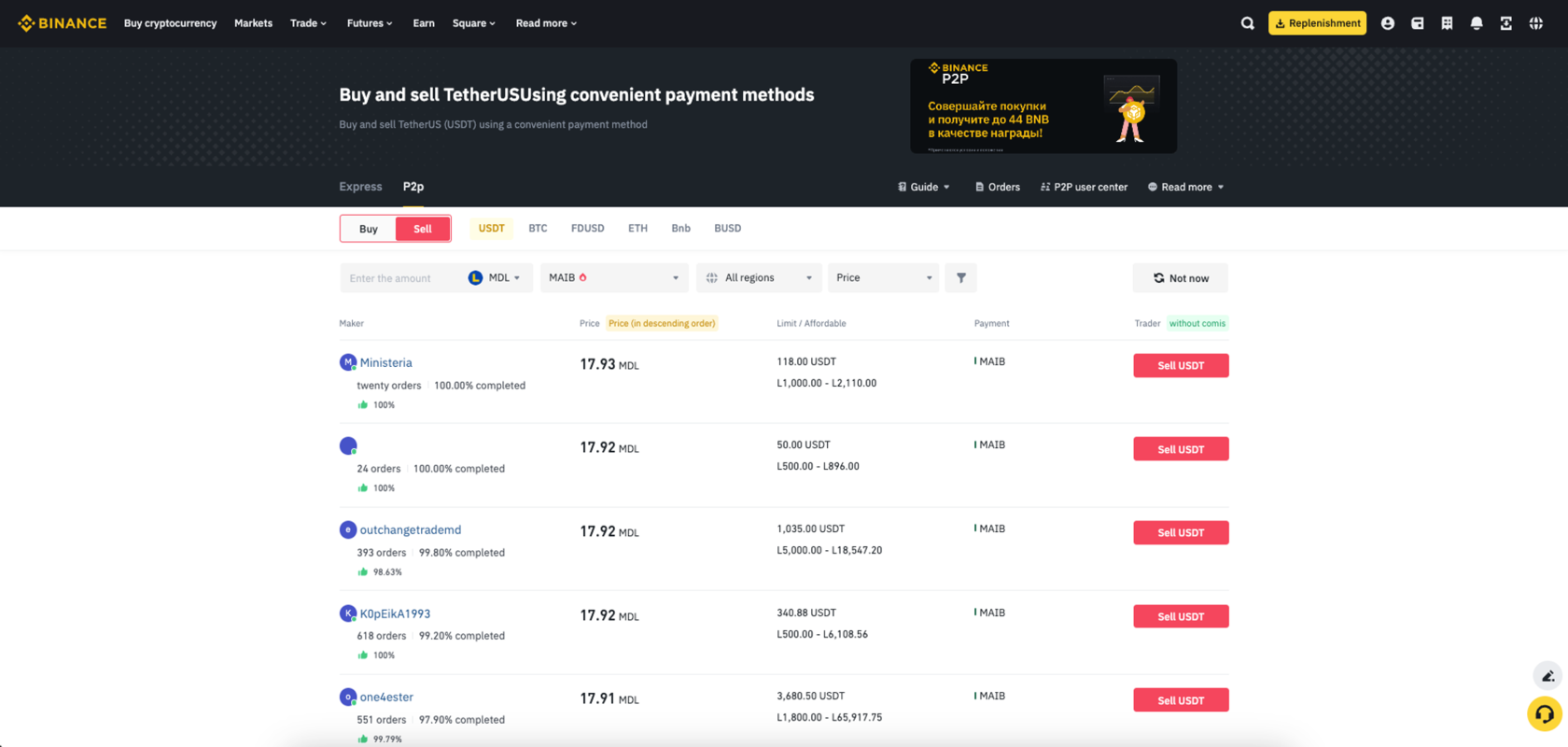Open the support headset chat icon
Image resolution: width=1568 pixels, height=747 pixels.
[x=1545, y=714]
